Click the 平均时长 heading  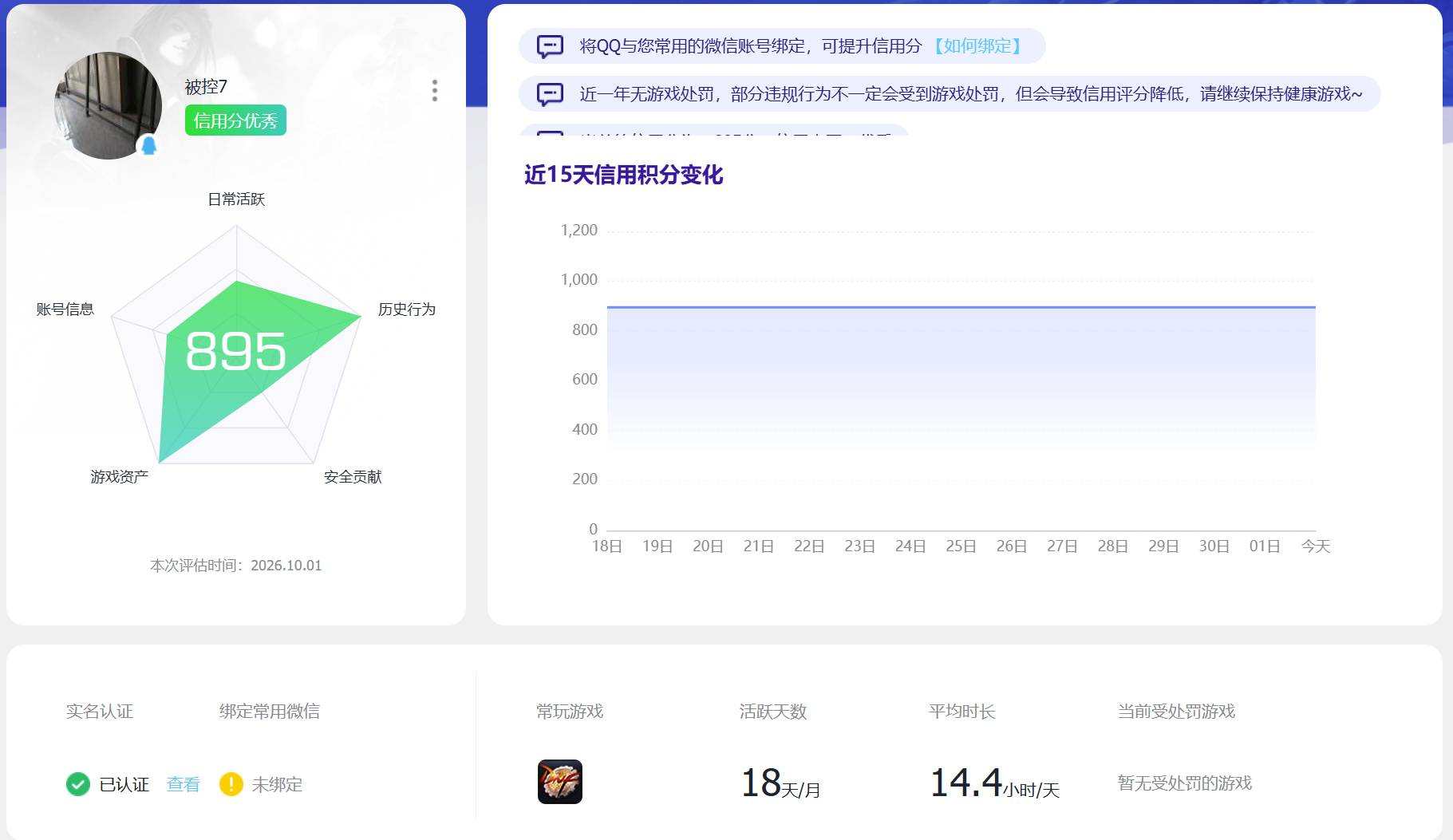(962, 712)
